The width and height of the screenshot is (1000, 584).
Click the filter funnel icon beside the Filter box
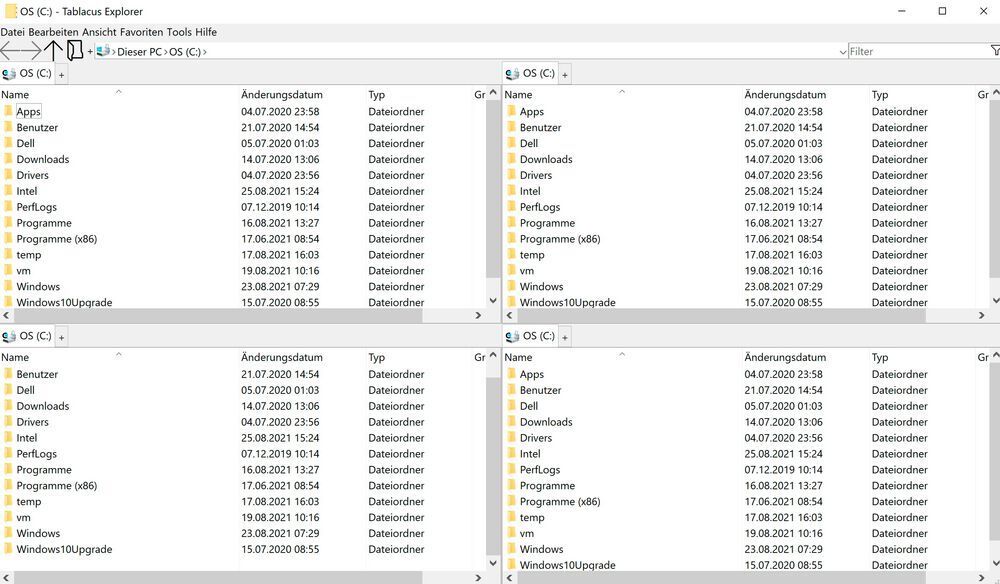click(x=994, y=51)
